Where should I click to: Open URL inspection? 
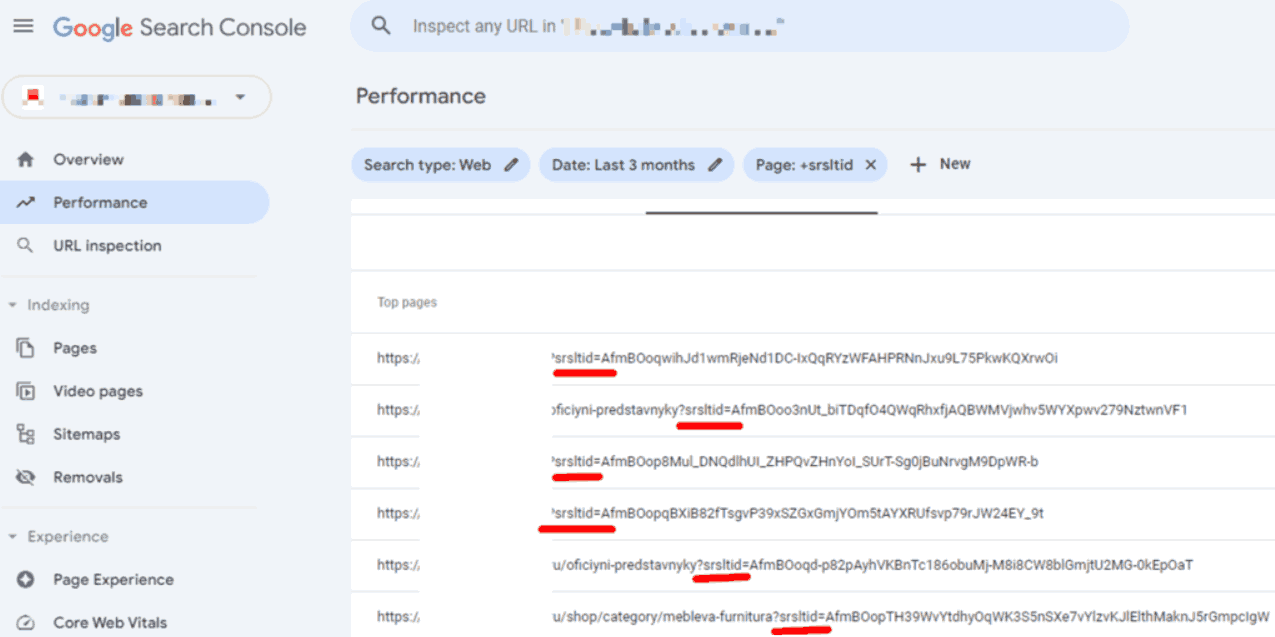107,246
